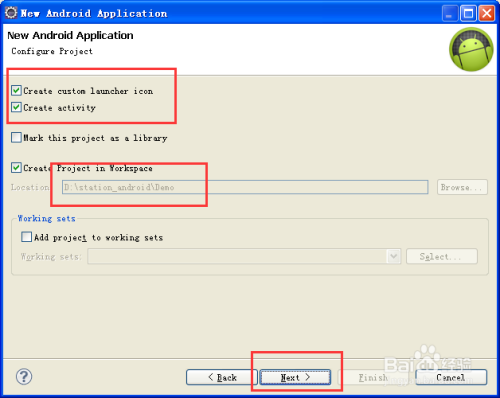Image resolution: width=500 pixels, height=398 pixels.
Task: Open help via the question mark icon
Action: 24,377
